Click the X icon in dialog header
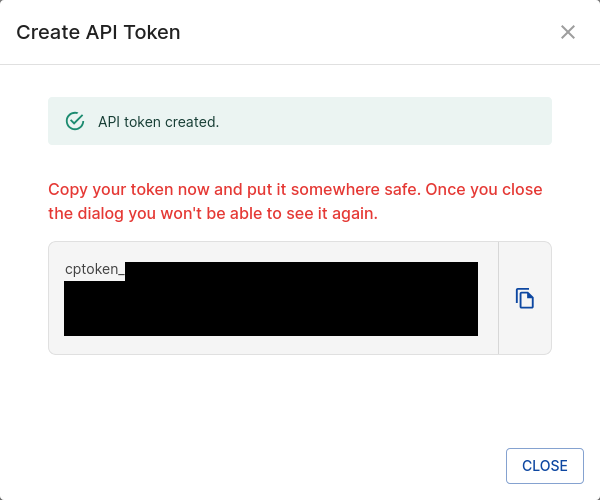 click(x=568, y=32)
